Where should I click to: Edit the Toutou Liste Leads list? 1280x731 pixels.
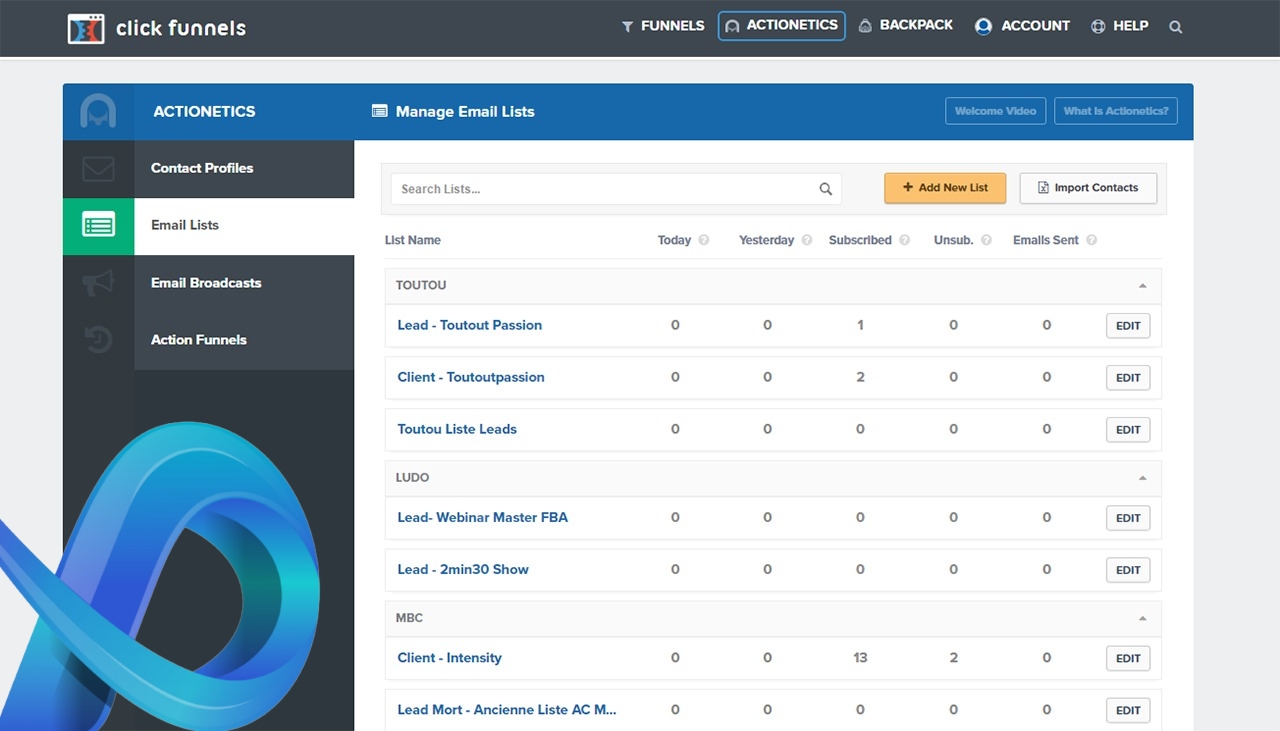1128,430
